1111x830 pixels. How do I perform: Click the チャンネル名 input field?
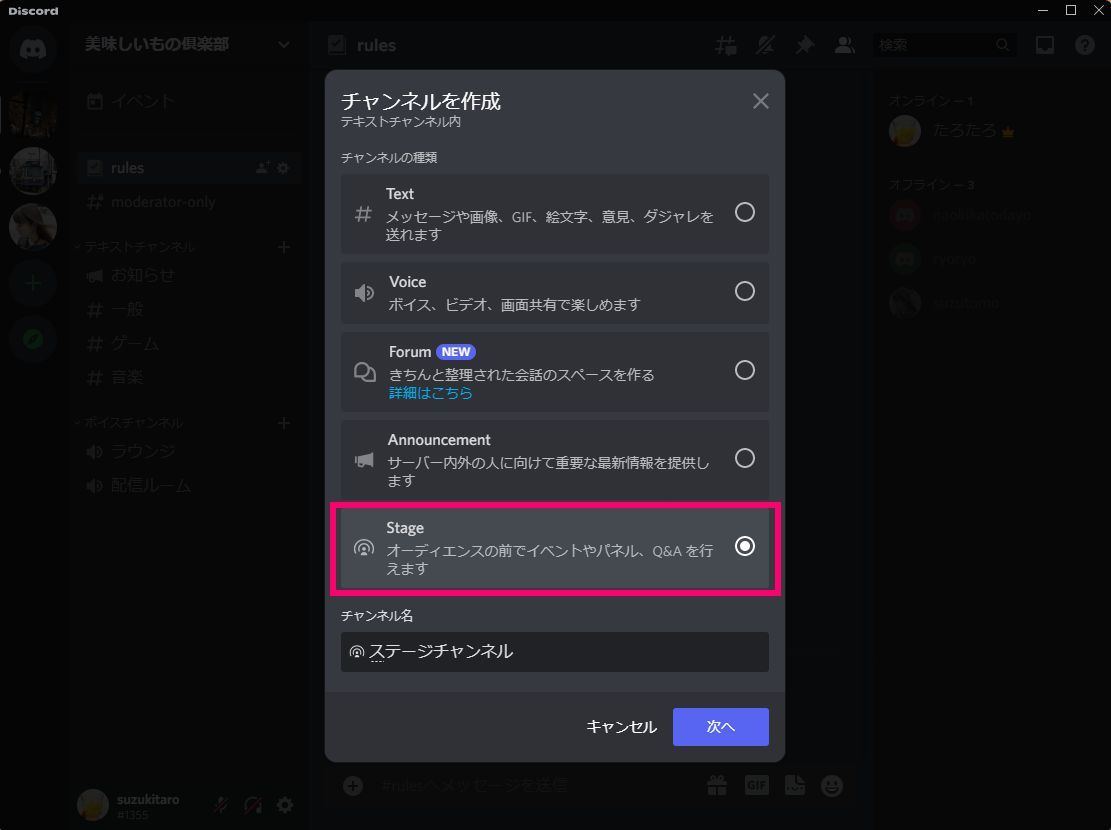[x=555, y=652]
